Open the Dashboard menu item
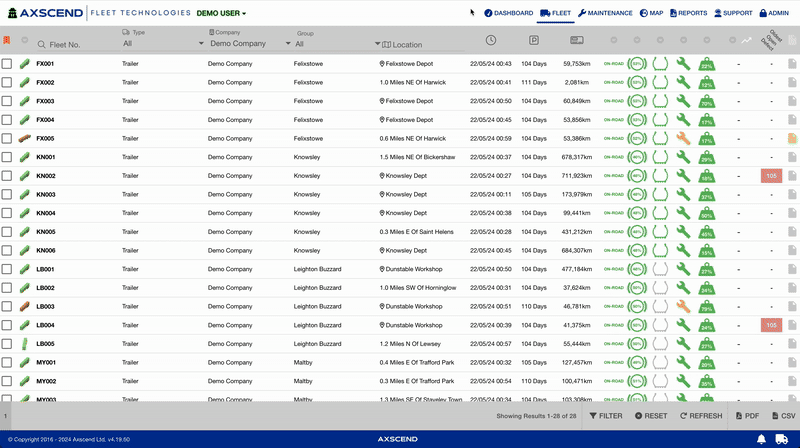Image resolution: width=800 pixels, height=448 pixels. tap(508, 13)
